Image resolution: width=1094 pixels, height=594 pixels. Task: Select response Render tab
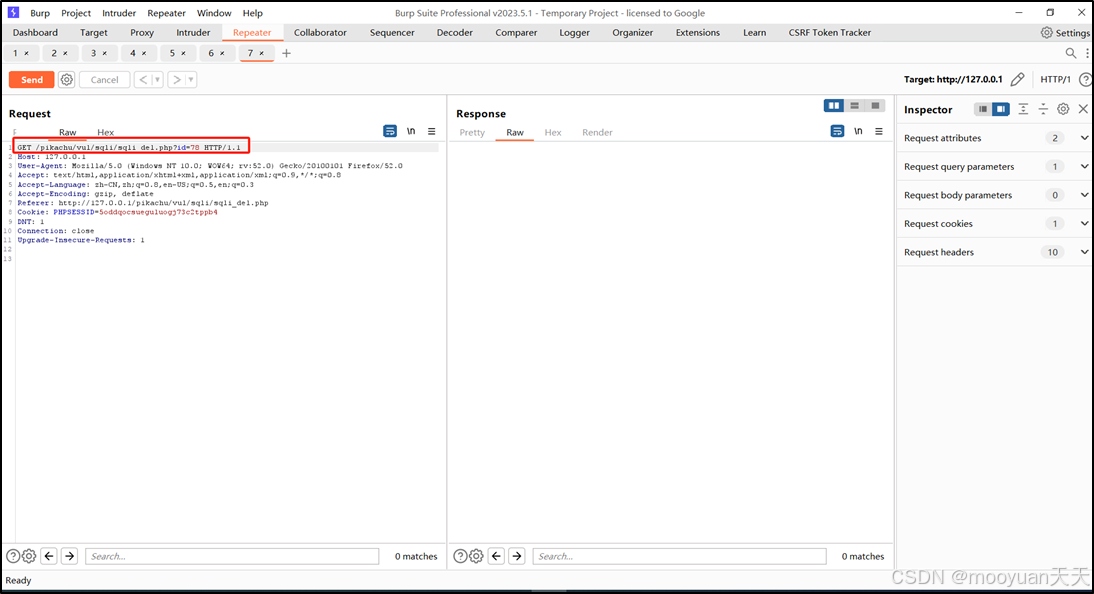point(597,132)
